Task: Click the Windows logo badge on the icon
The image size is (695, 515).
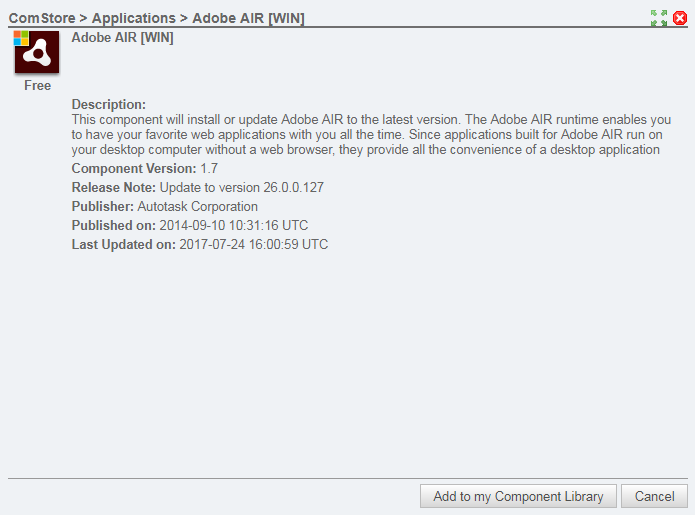Action: coord(21,38)
